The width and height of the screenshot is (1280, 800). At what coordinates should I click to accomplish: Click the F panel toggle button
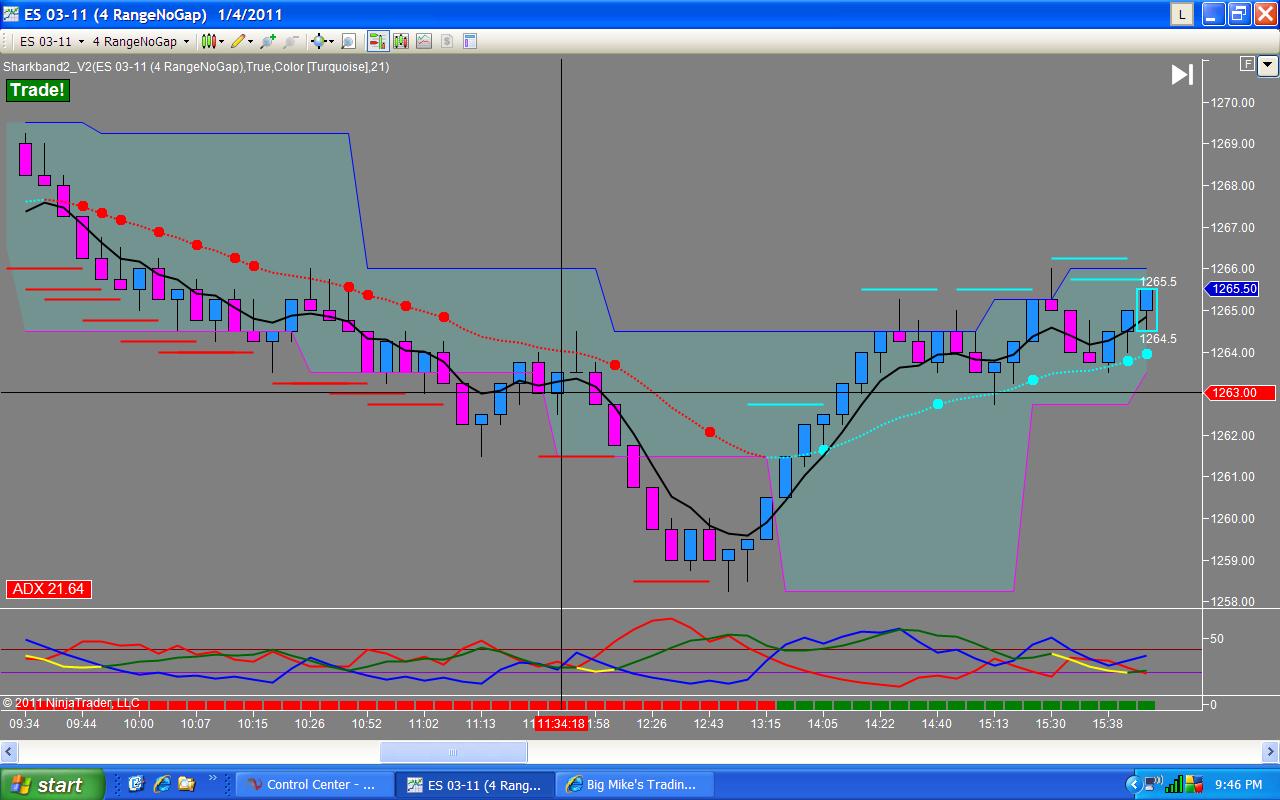pos(1247,64)
